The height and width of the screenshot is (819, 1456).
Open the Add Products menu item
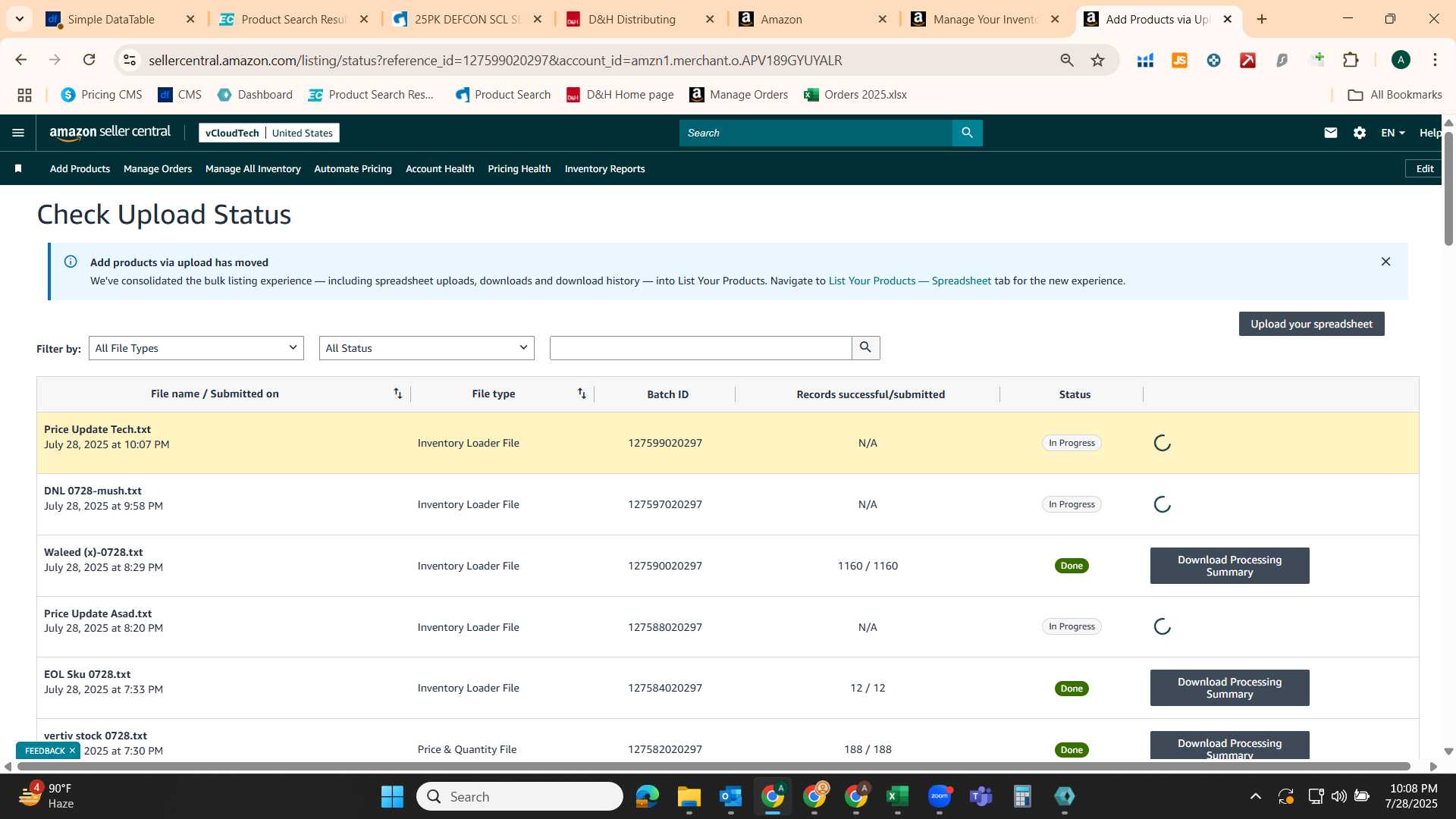[80, 168]
